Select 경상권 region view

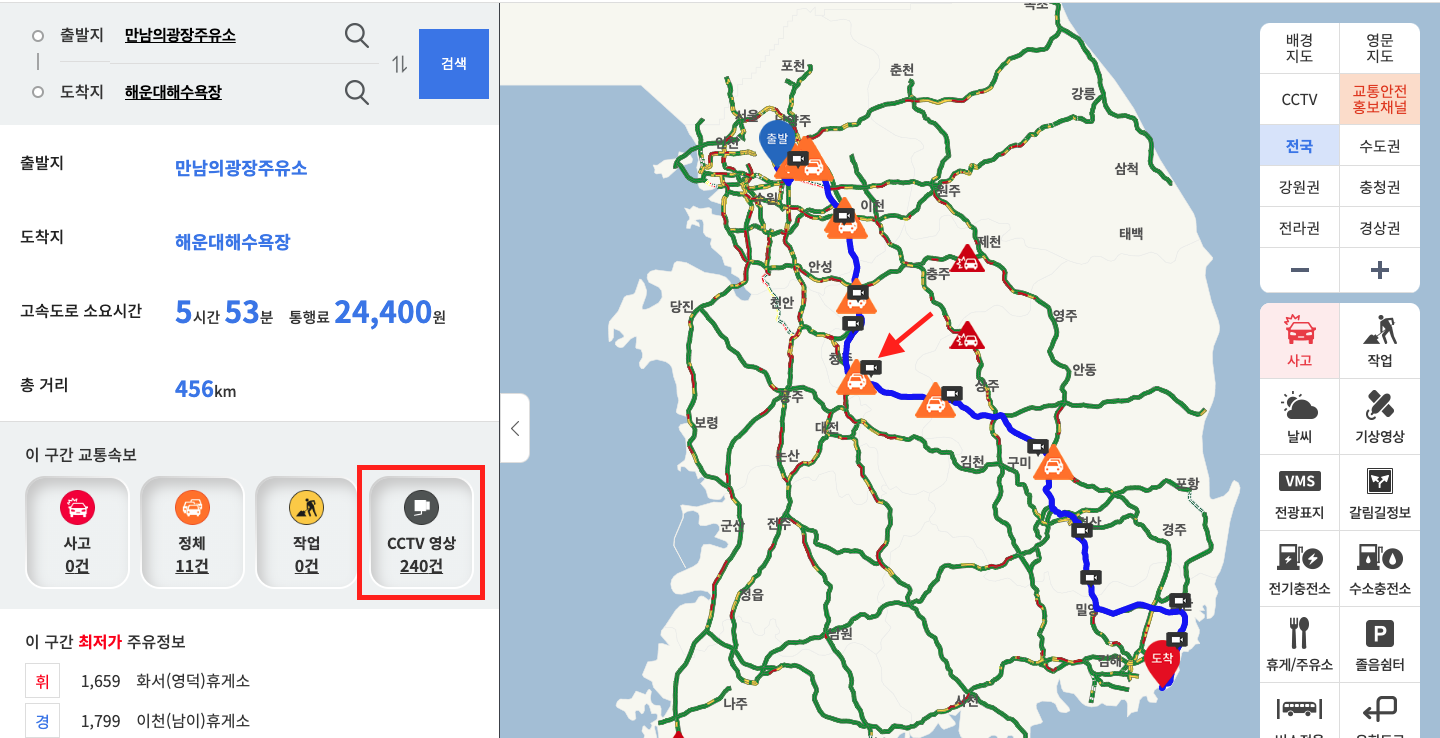click(x=1380, y=228)
